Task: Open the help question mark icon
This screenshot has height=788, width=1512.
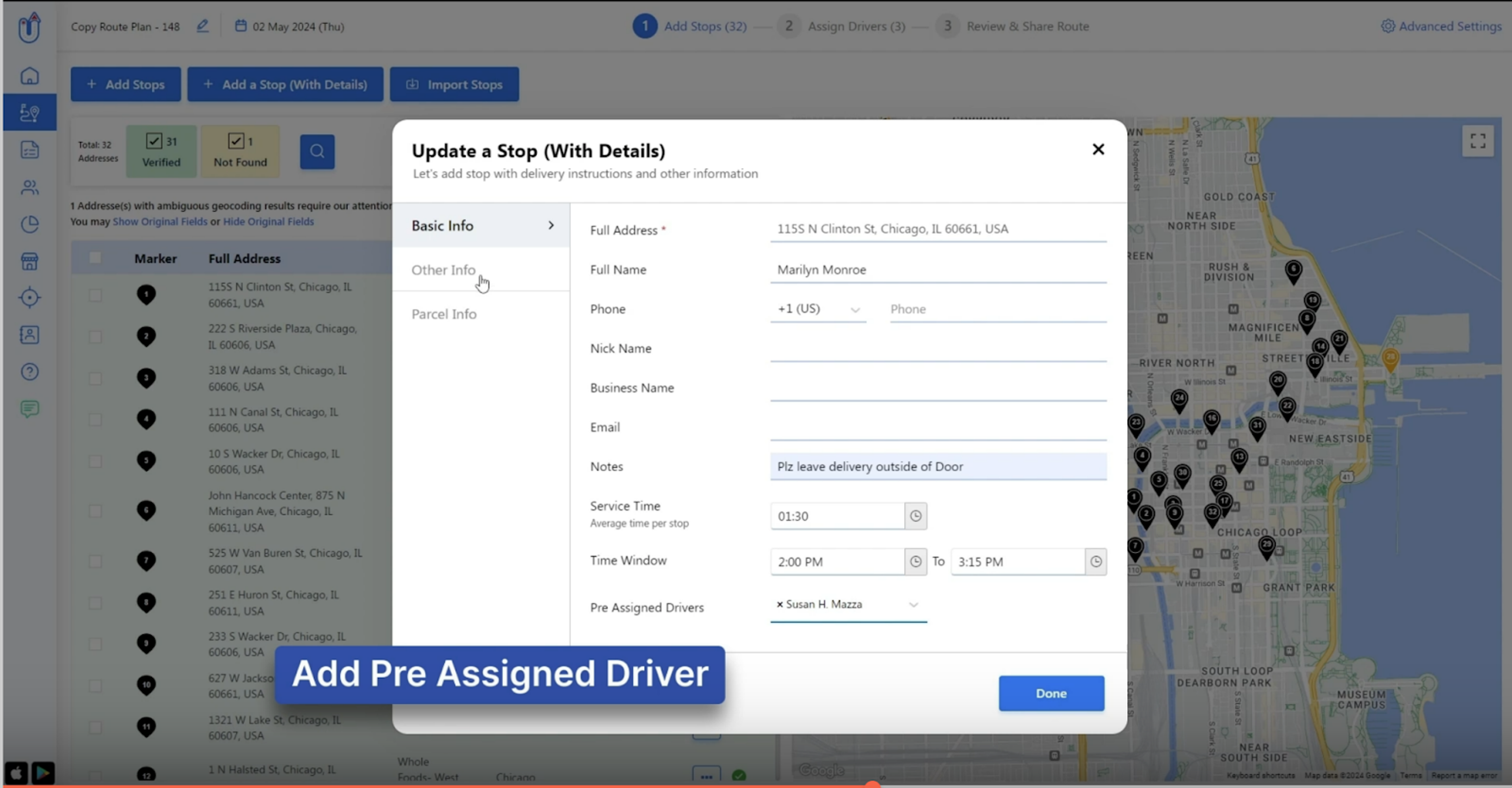Action: [x=30, y=372]
